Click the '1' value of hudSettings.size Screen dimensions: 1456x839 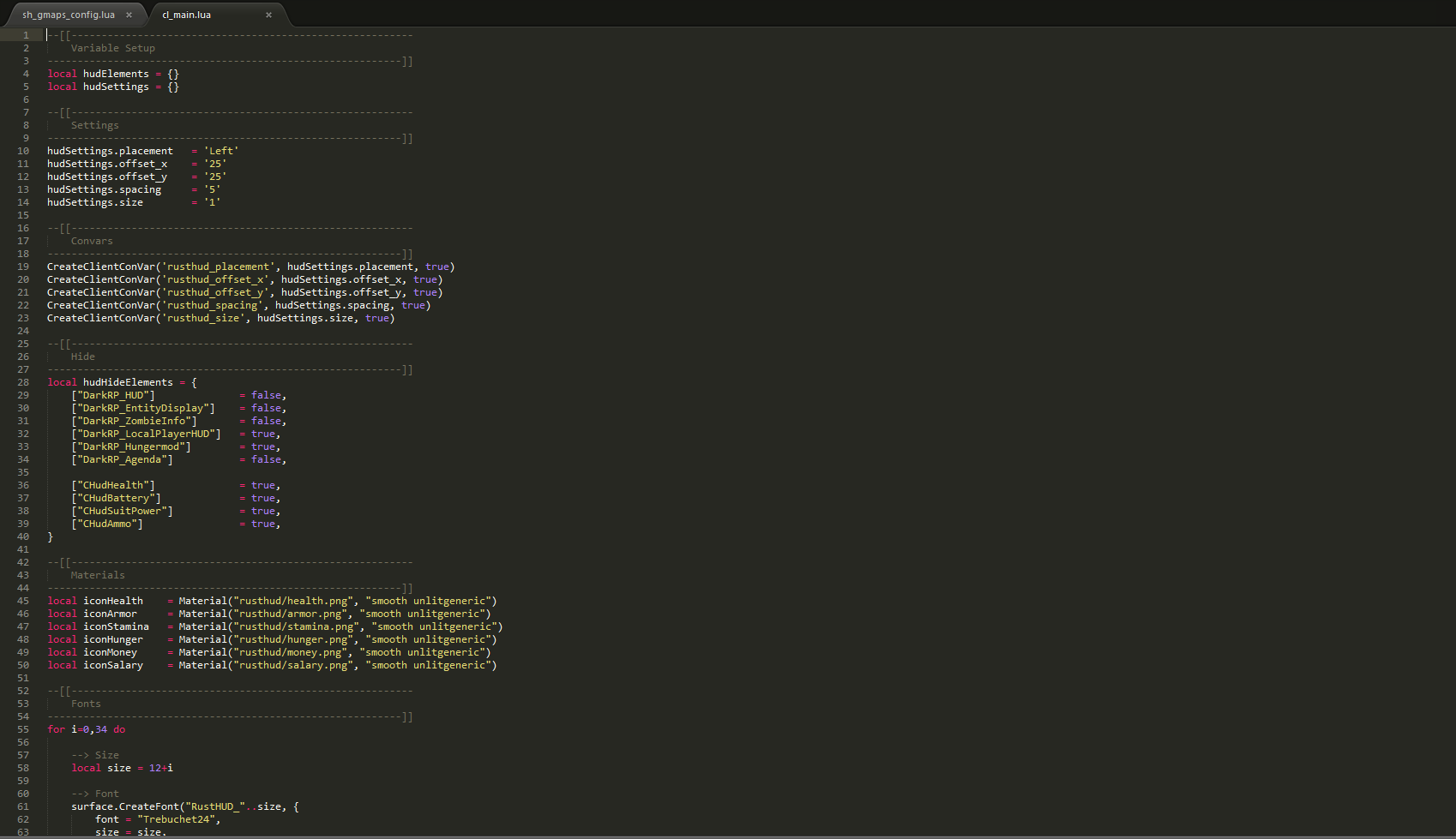pyautogui.click(x=212, y=202)
